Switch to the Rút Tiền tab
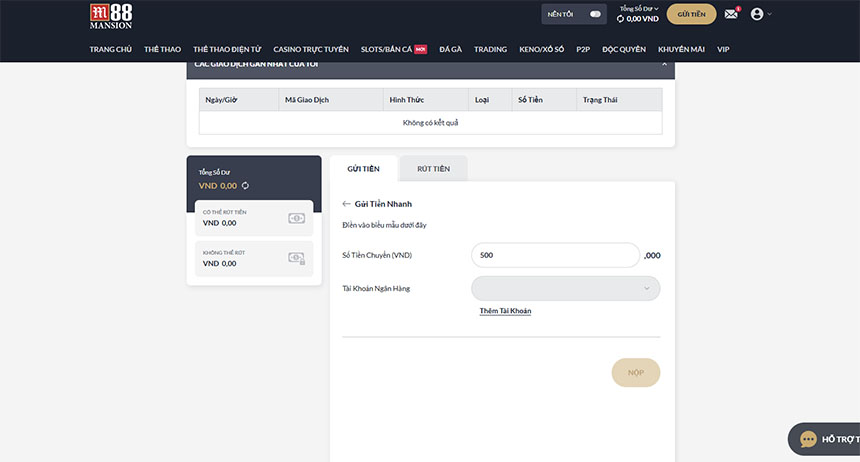The image size is (860, 462). coord(433,168)
